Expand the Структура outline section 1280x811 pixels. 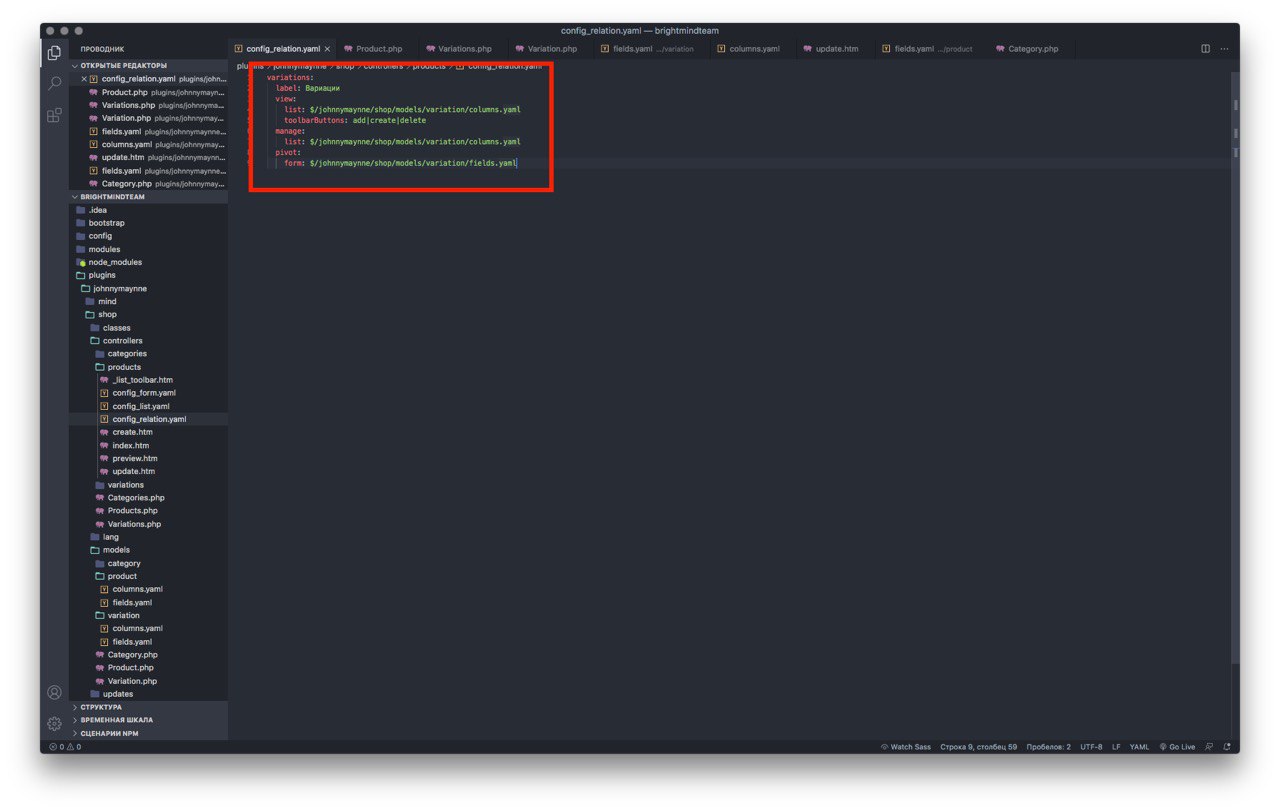point(148,707)
